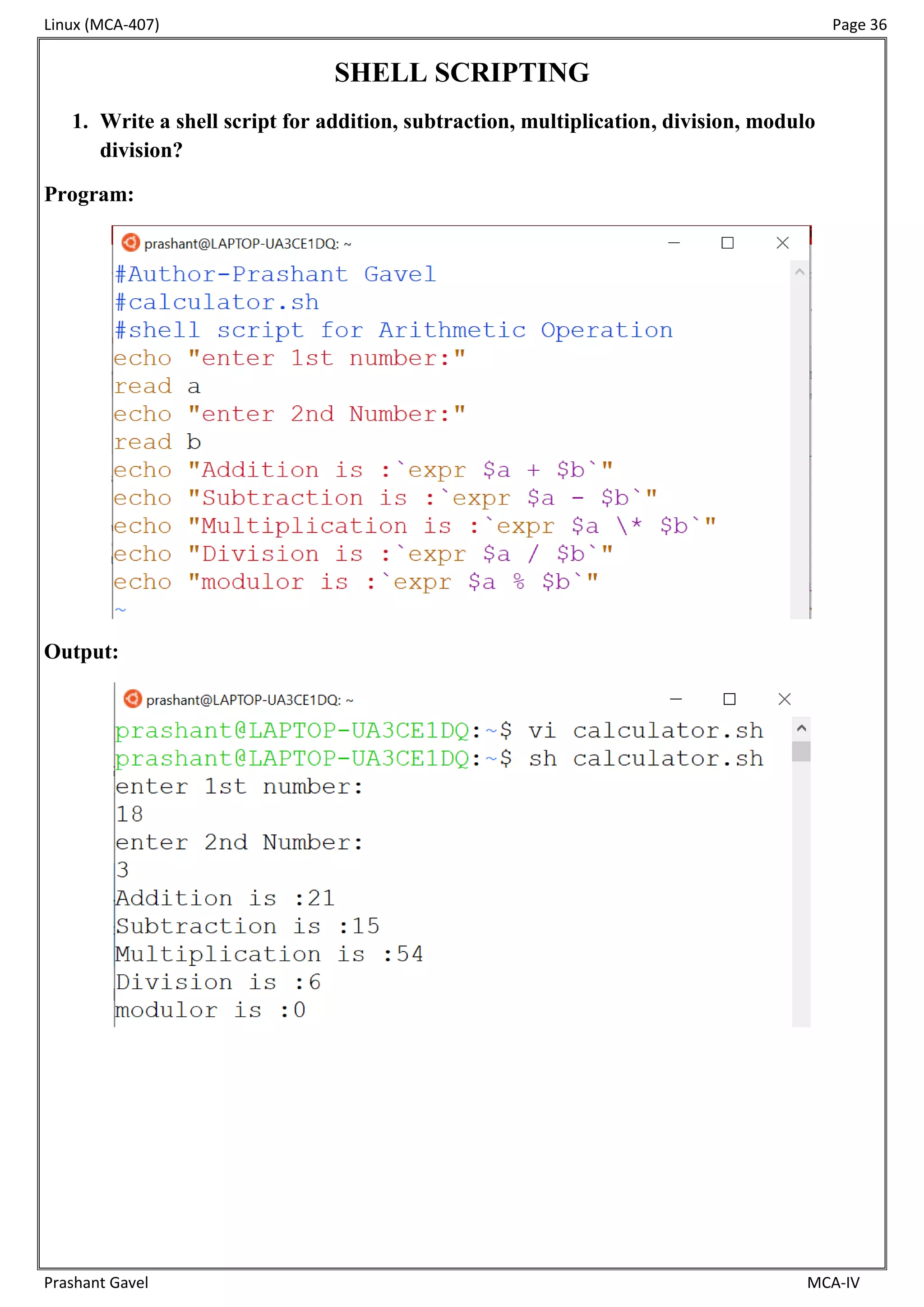924x1307 pixels.
Task: Minimize the program terminal window
Action: [x=674, y=242]
